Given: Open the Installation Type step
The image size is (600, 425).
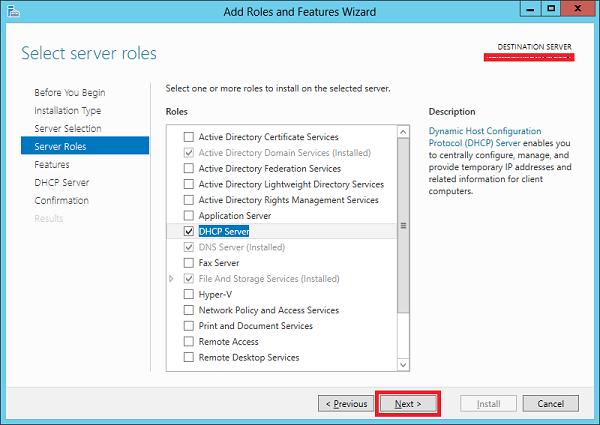Looking at the screenshot, I should pyautogui.click(x=67, y=111).
